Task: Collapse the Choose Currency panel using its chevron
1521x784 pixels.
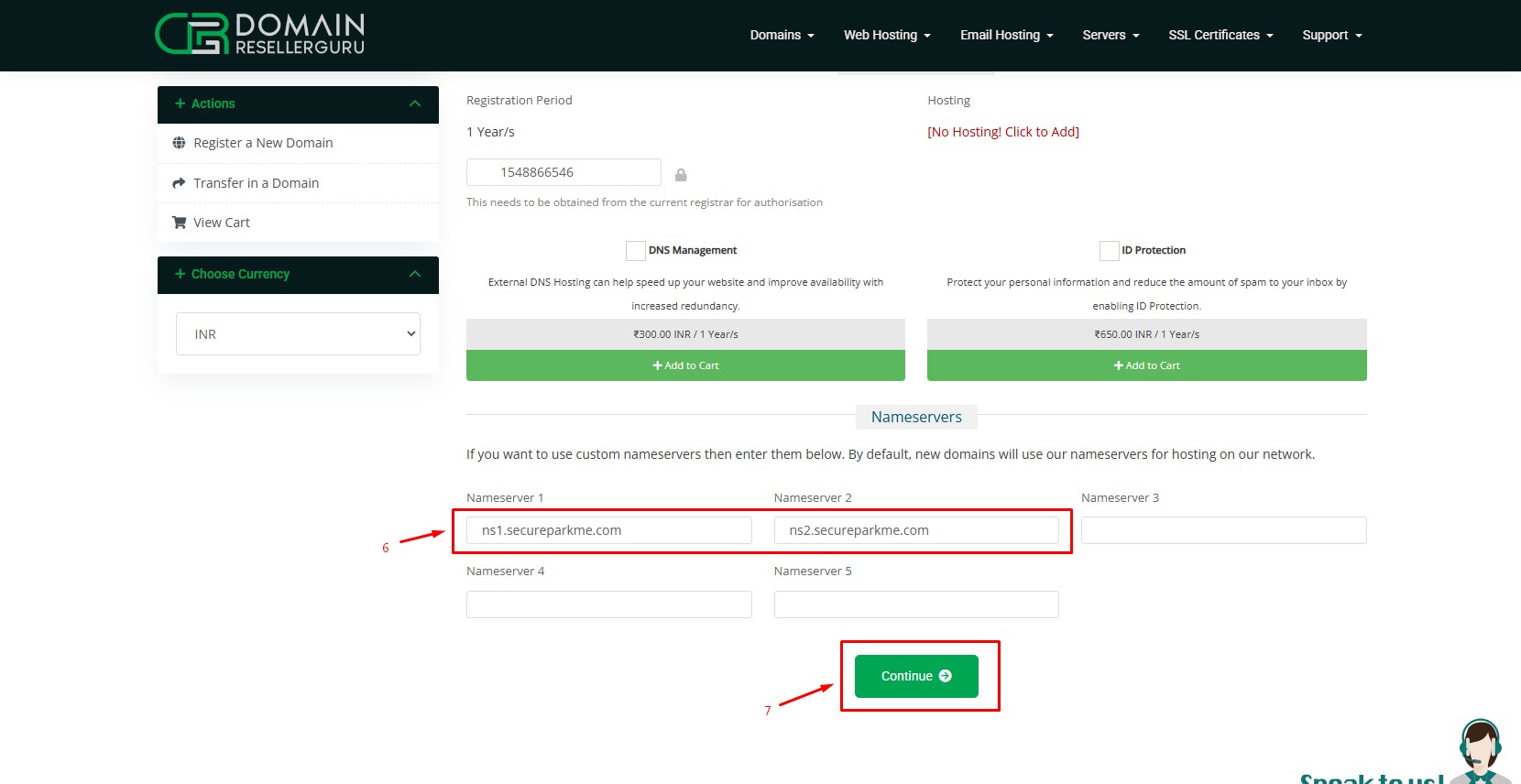Action: click(415, 274)
